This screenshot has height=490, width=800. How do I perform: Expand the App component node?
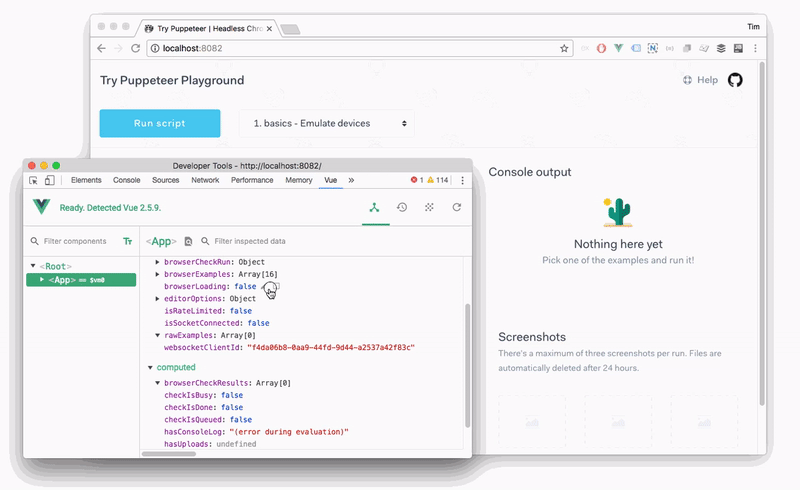(42, 280)
